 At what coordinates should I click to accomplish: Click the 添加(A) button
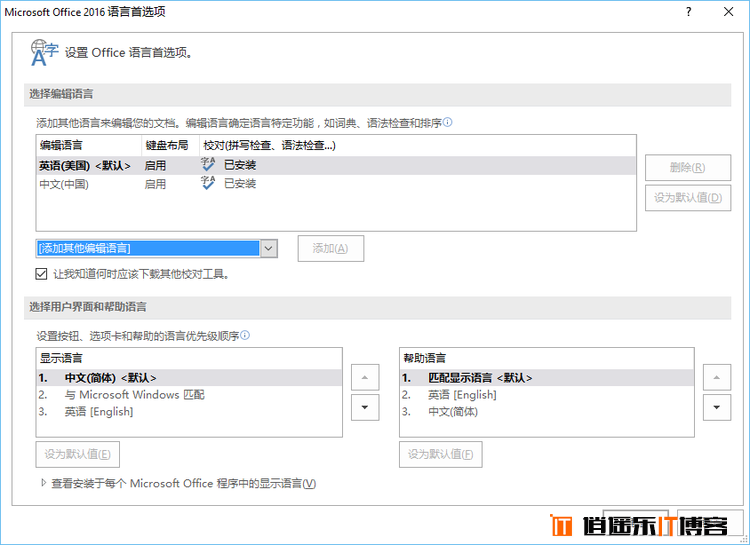click(331, 248)
